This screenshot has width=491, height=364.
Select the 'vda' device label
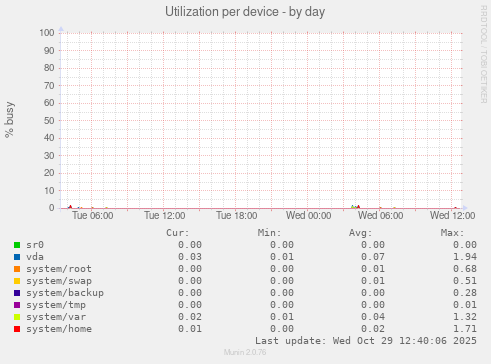click(35, 257)
